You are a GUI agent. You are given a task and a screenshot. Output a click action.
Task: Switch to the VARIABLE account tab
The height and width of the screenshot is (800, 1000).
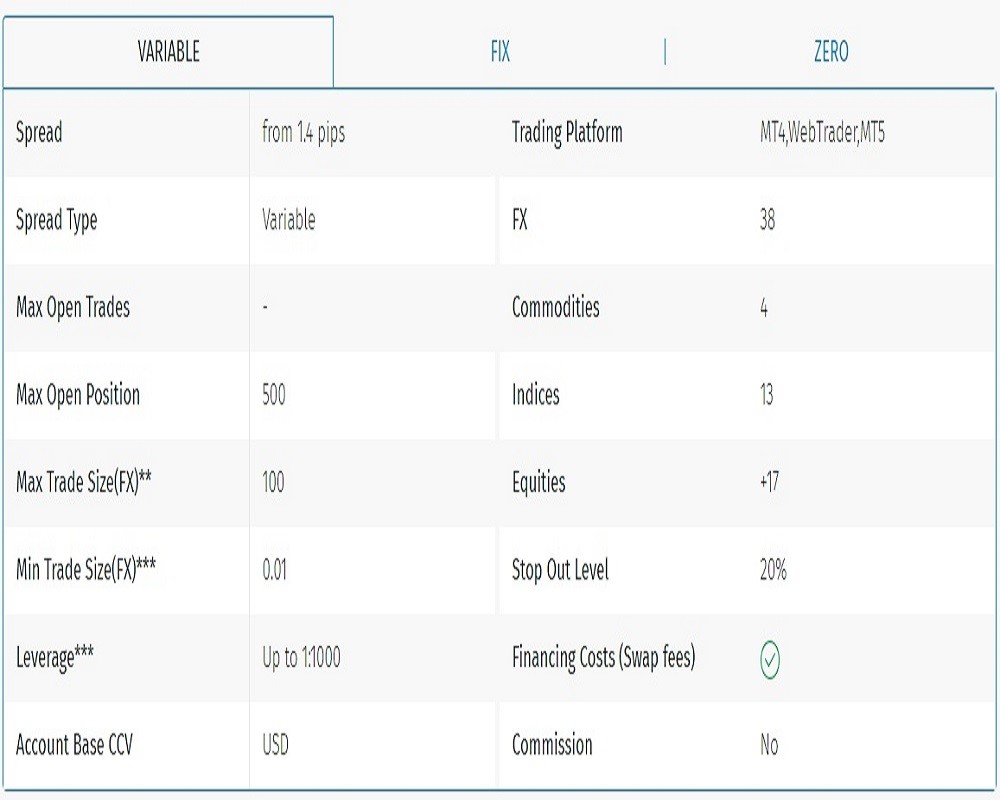pos(168,52)
